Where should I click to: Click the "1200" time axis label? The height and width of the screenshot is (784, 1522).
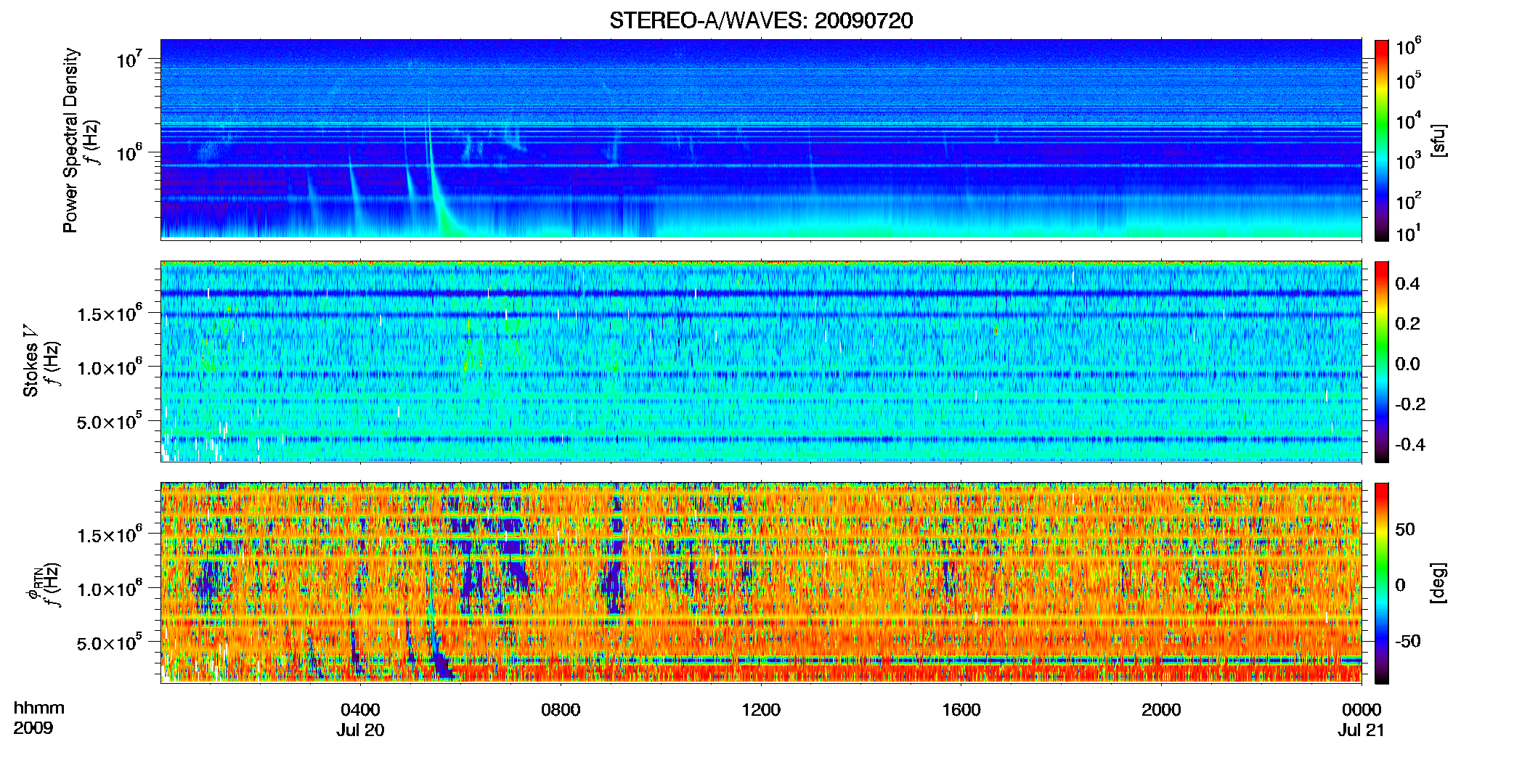tap(761, 709)
